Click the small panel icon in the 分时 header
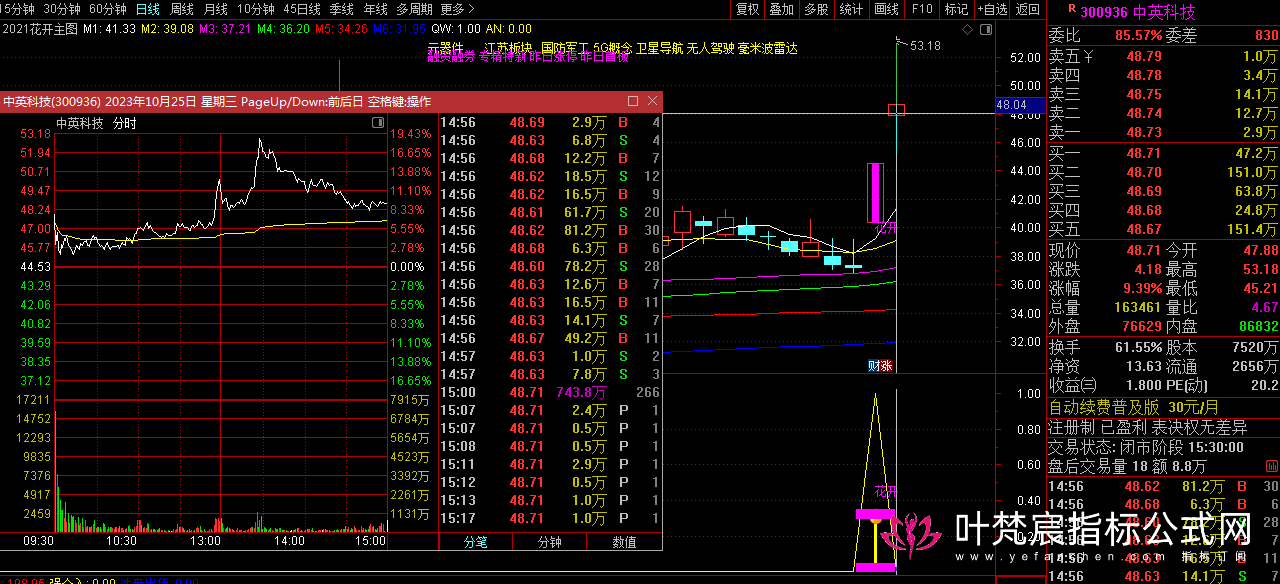This screenshot has height=584, width=1280. point(378,123)
